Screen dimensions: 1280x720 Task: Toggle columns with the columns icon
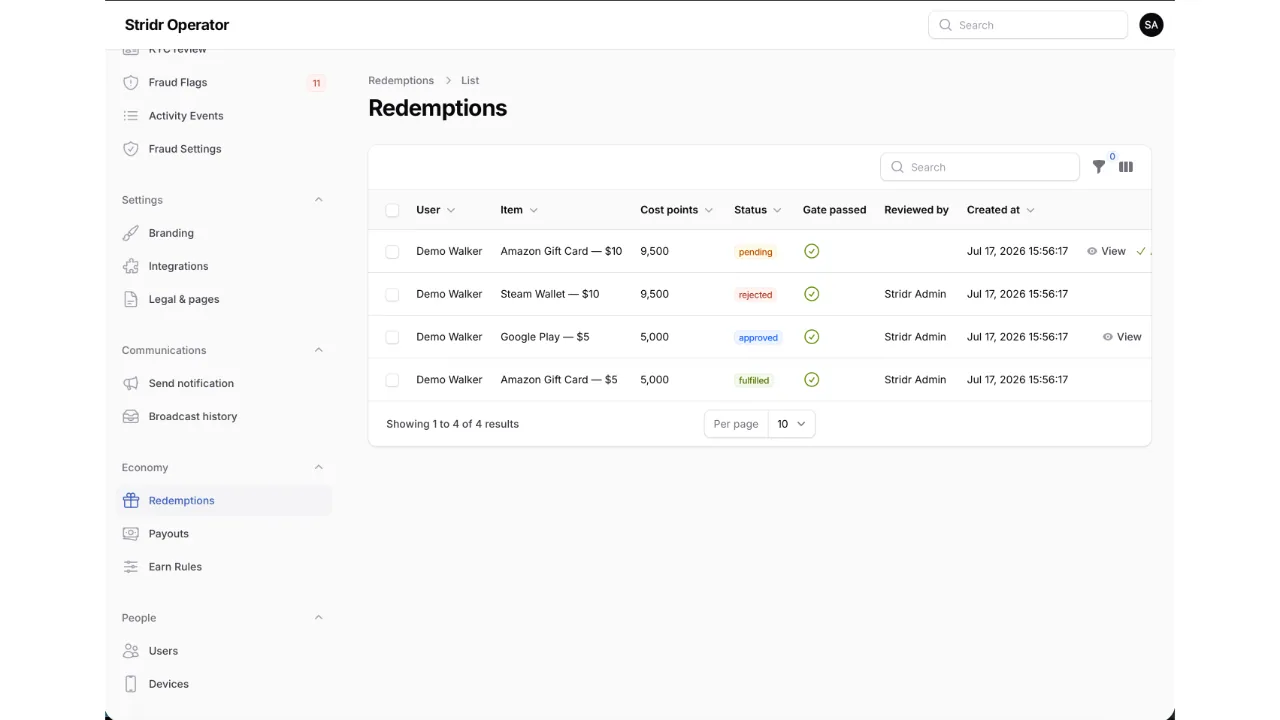[1126, 167]
